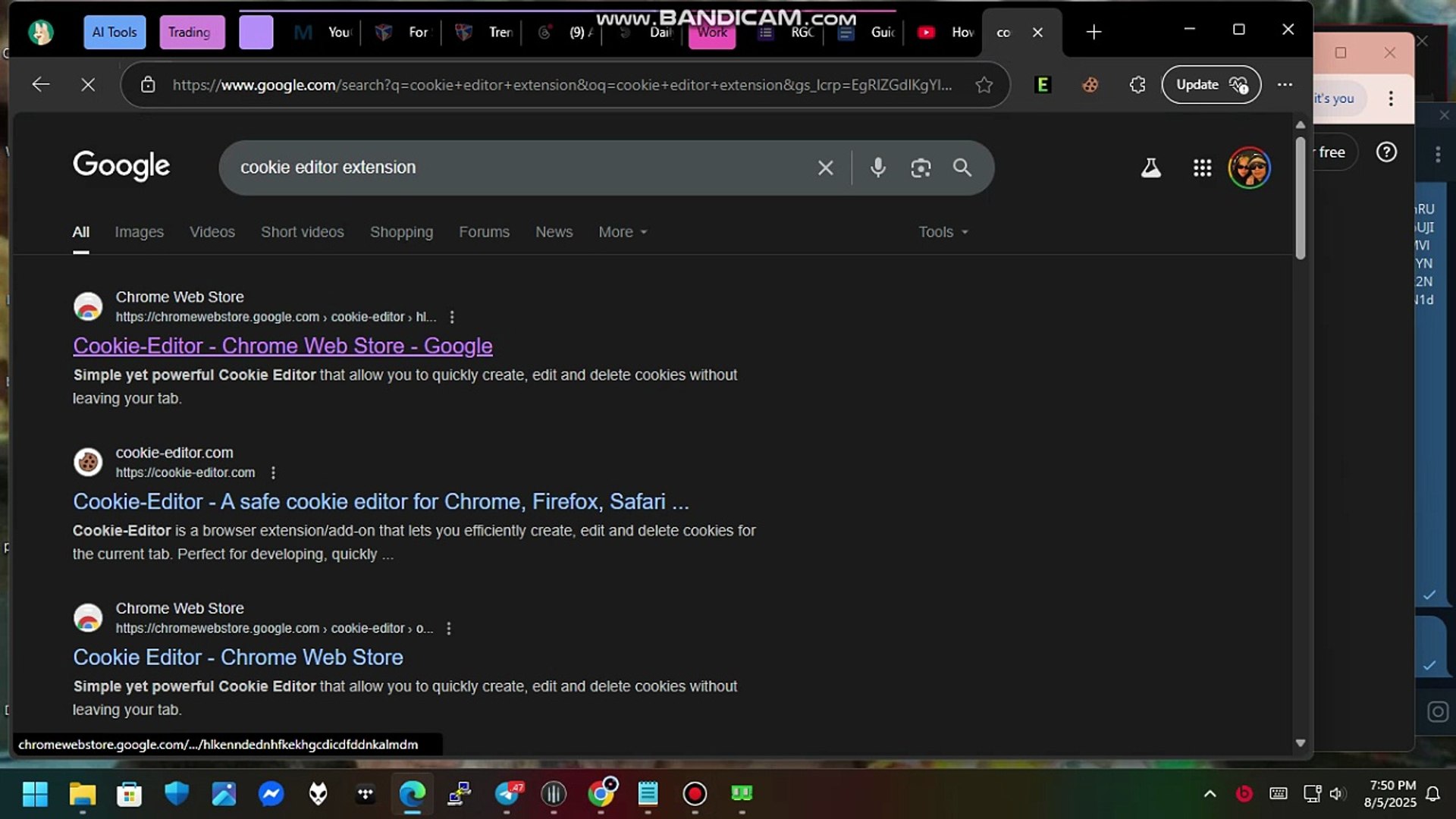Start voice search with the microphone icon
The width and height of the screenshot is (1456, 819).
point(878,168)
